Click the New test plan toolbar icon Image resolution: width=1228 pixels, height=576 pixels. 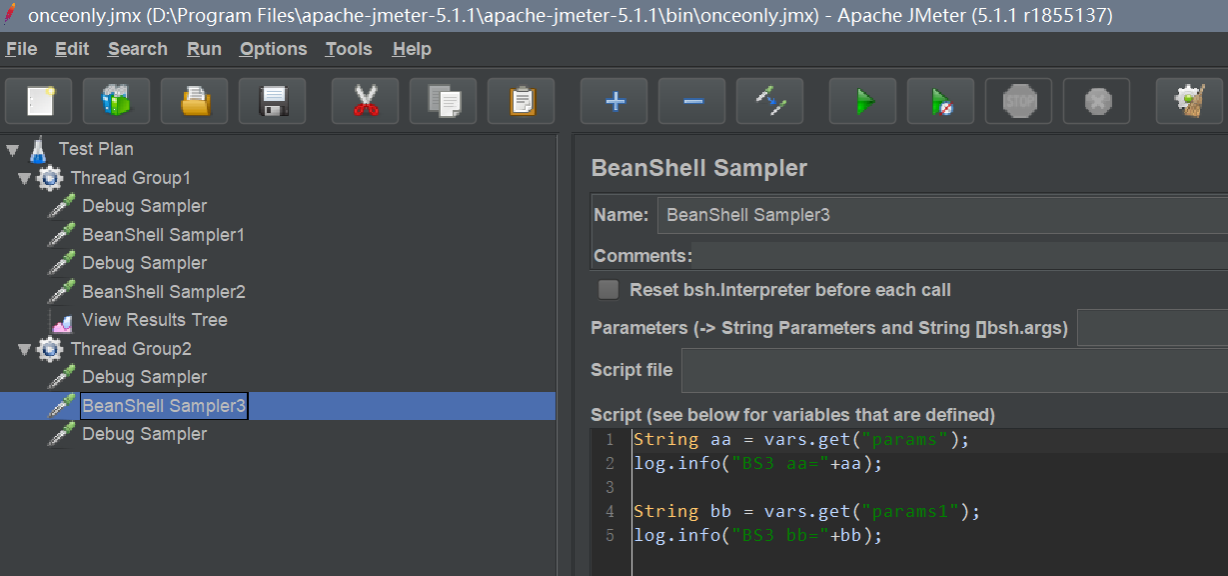coord(39,101)
